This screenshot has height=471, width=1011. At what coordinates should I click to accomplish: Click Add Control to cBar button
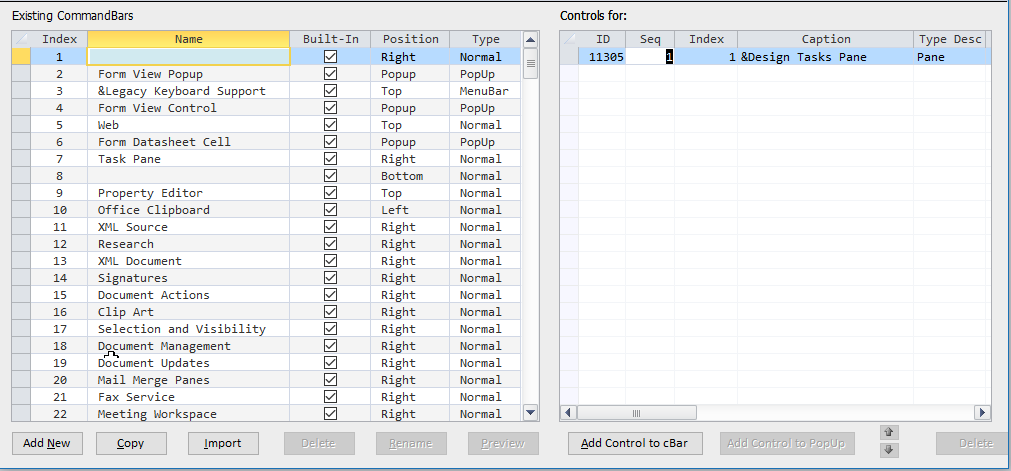pos(635,443)
